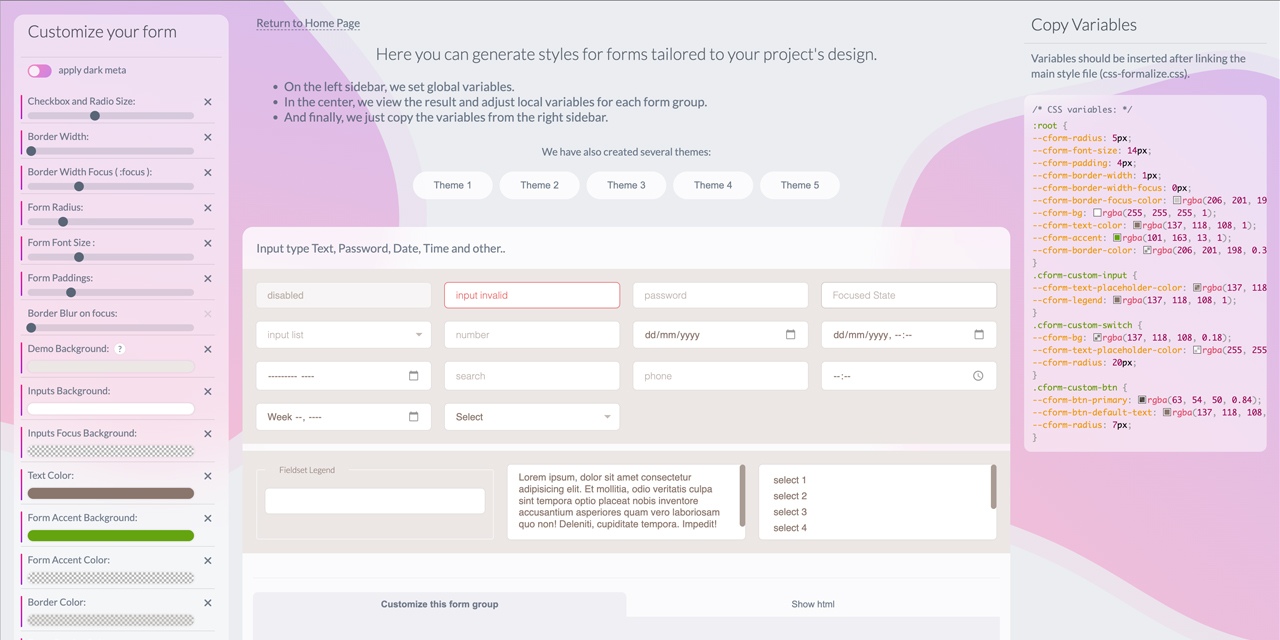Click the calendar icon in the datetime-local field
This screenshot has height=640, width=1280.
978,335
